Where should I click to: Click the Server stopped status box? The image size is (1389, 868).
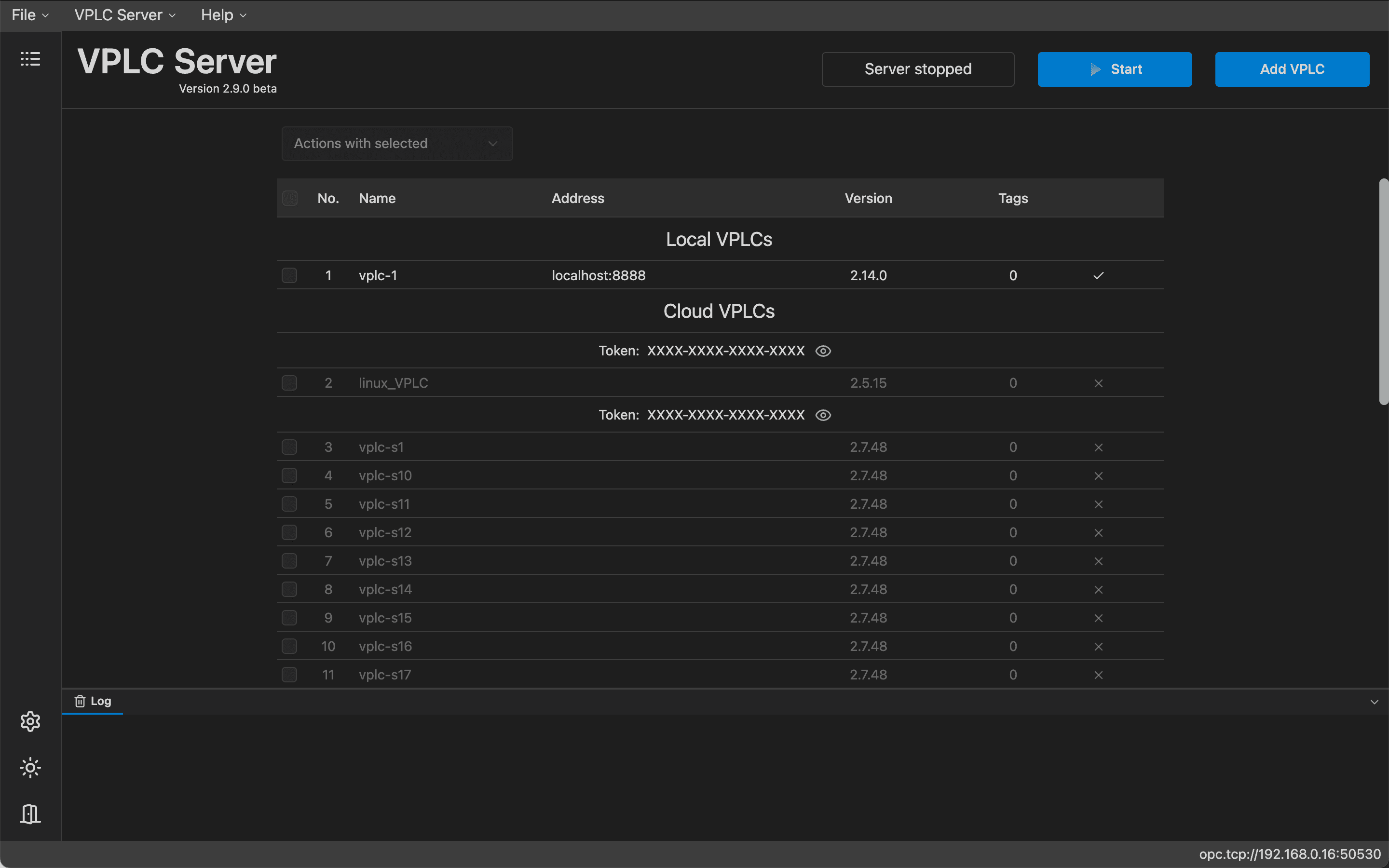coord(918,69)
